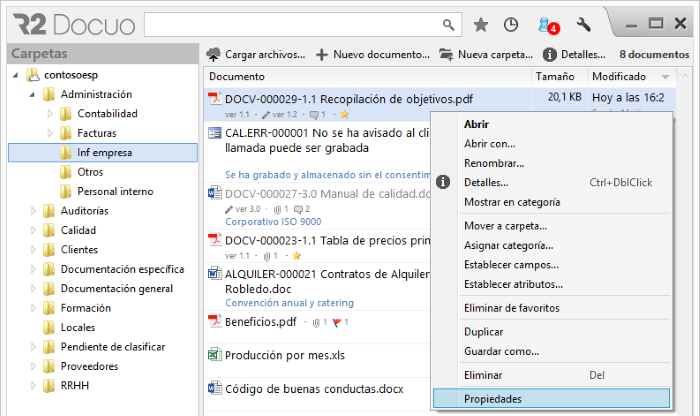This screenshot has width=700, height=416.
Task: Open the recent history clock icon
Action: [x=511, y=25]
